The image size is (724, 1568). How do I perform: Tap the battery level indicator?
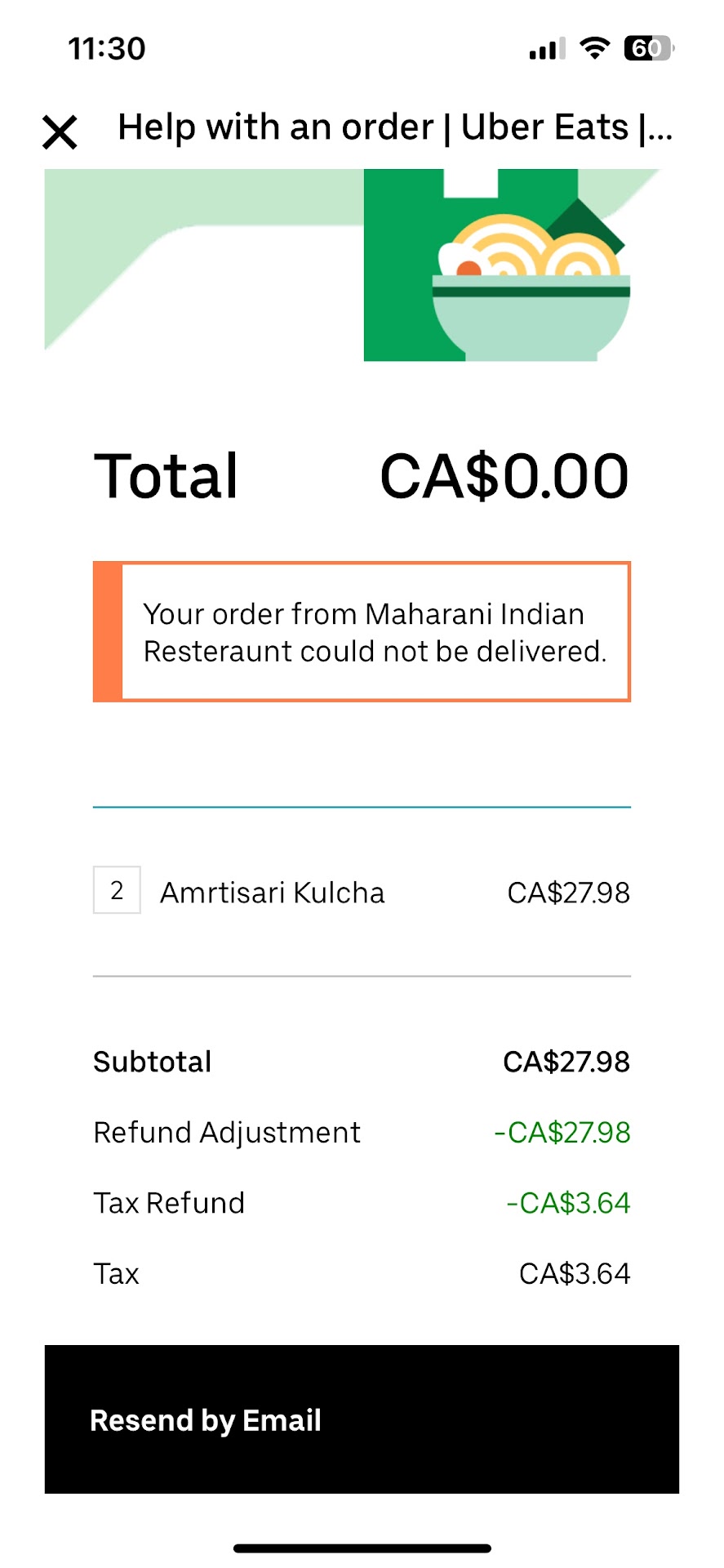pyautogui.click(x=648, y=48)
